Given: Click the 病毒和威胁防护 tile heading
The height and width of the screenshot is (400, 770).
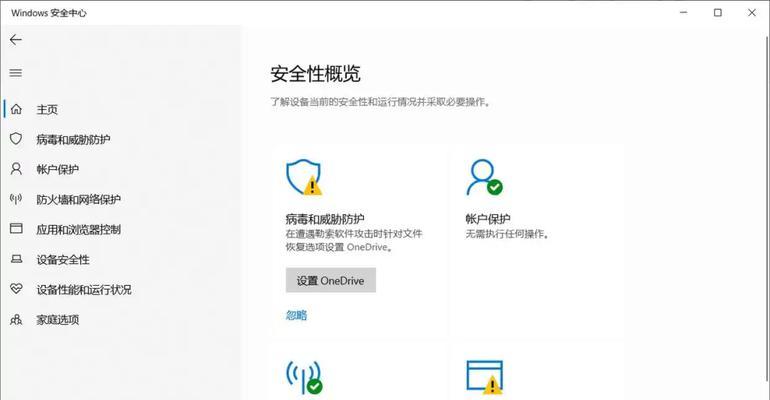Looking at the screenshot, I should point(325,219).
